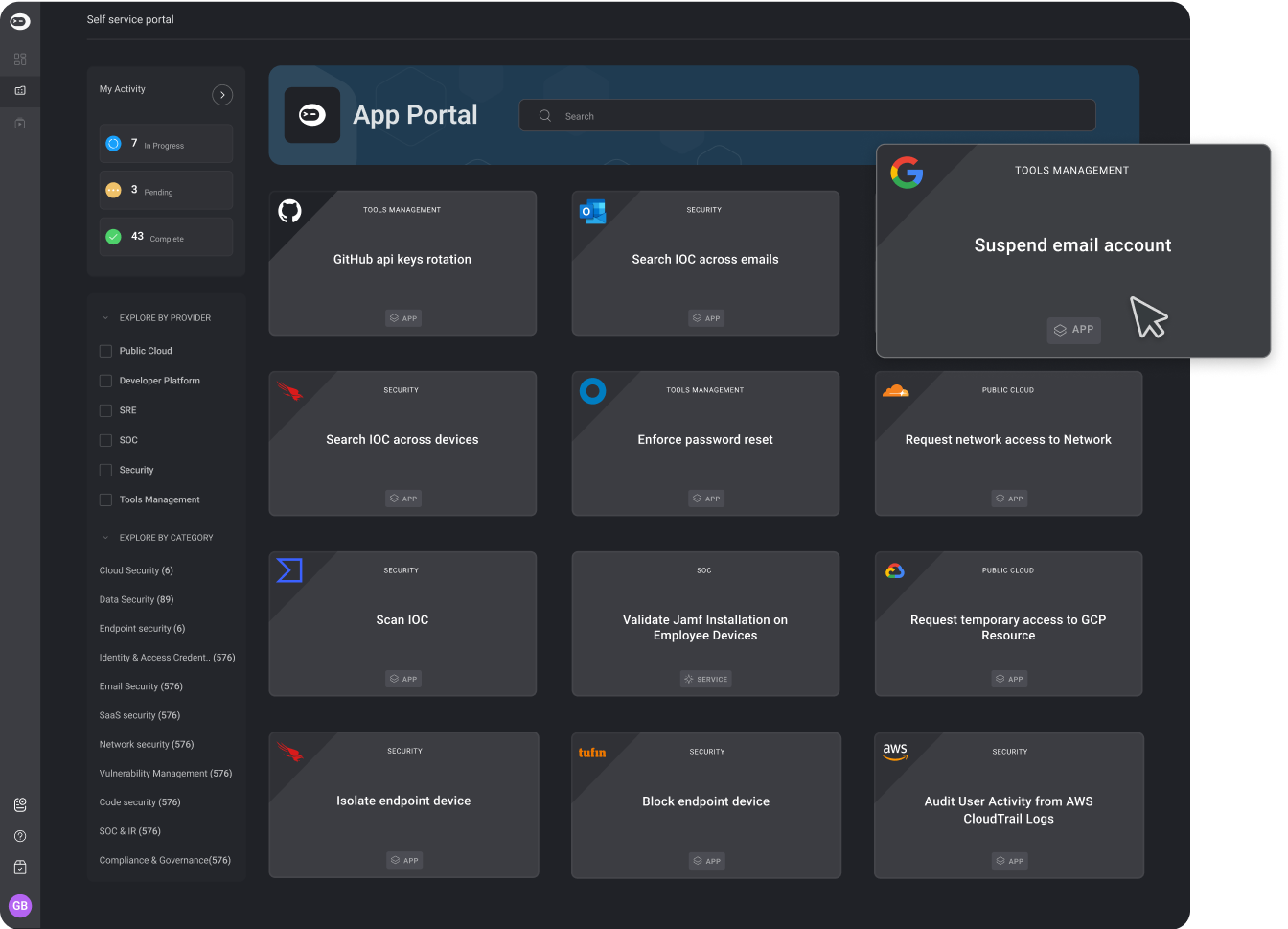Click the GitHub icon on the api keys rotation card
Viewport: 1288px width, 929px height.
[x=289, y=211]
